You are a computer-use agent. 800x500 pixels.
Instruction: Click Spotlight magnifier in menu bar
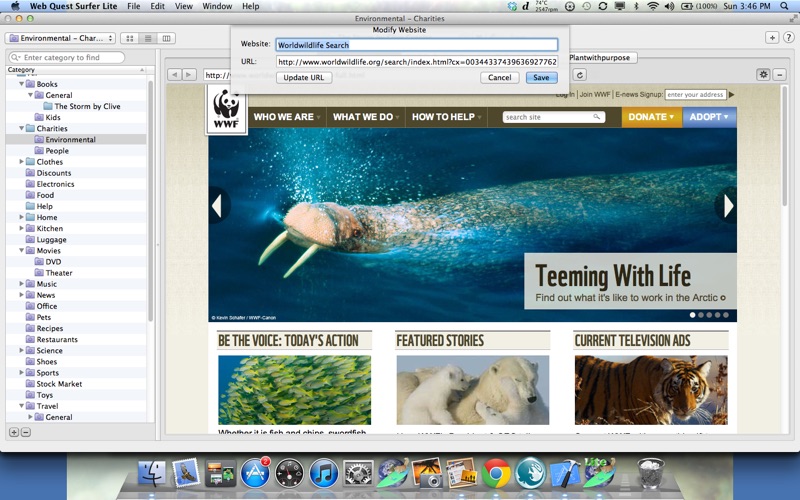point(784,6)
